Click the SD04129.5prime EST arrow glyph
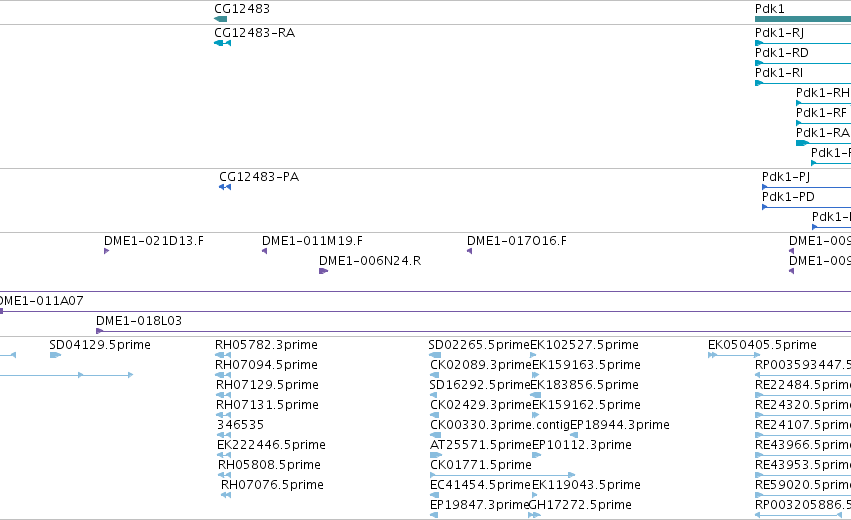The image size is (851, 520). (55, 355)
